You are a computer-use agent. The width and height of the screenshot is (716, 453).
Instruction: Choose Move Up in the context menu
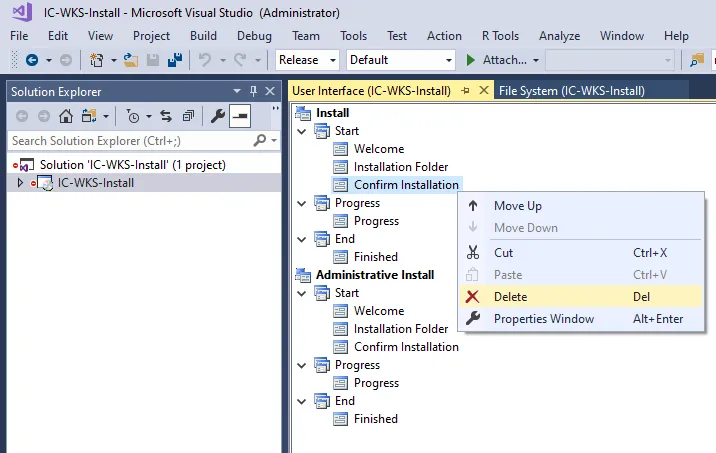tap(581, 205)
